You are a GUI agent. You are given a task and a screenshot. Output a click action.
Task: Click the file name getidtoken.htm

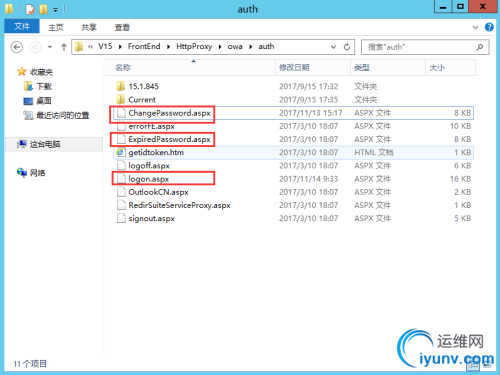(x=156, y=153)
